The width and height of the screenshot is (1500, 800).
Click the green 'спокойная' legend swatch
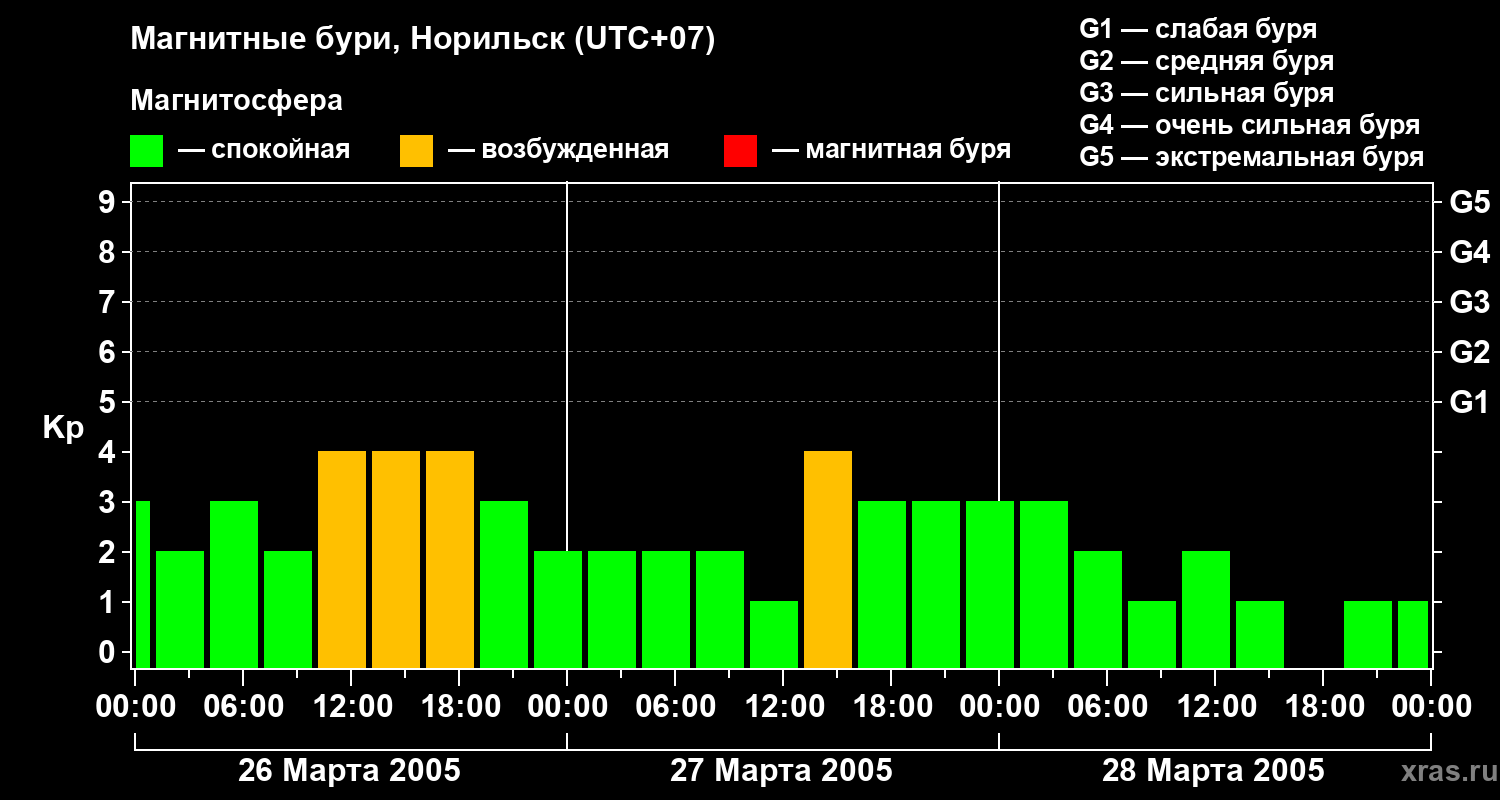coord(146,151)
